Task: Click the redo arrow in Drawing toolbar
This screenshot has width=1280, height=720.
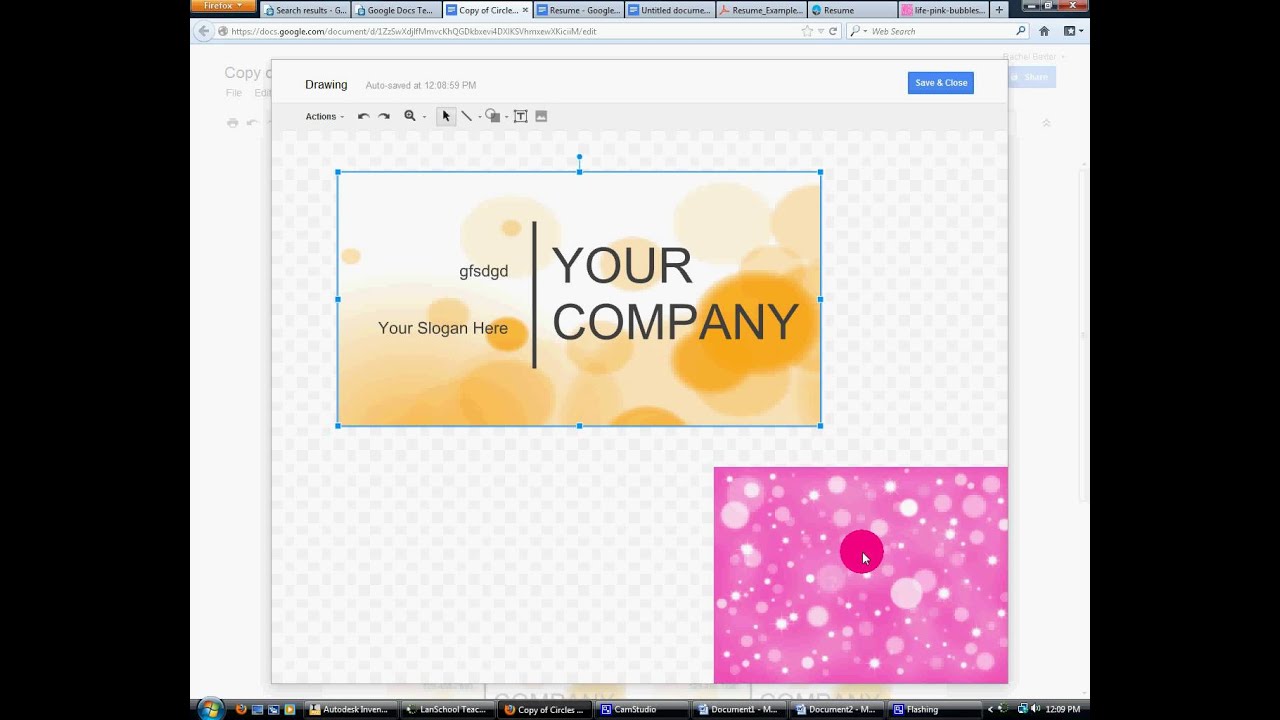Action: (x=384, y=116)
